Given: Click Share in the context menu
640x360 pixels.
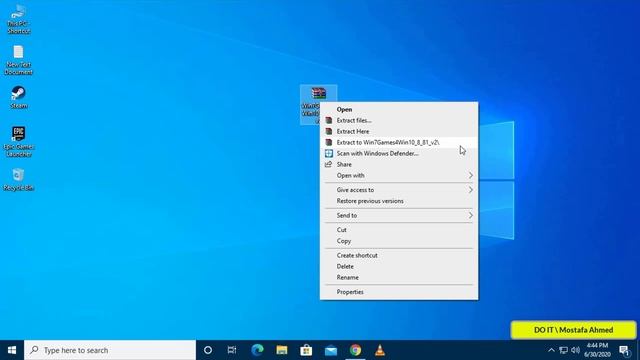Looking at the screenshot, I should pyautogui.click(x=399, y=164).
